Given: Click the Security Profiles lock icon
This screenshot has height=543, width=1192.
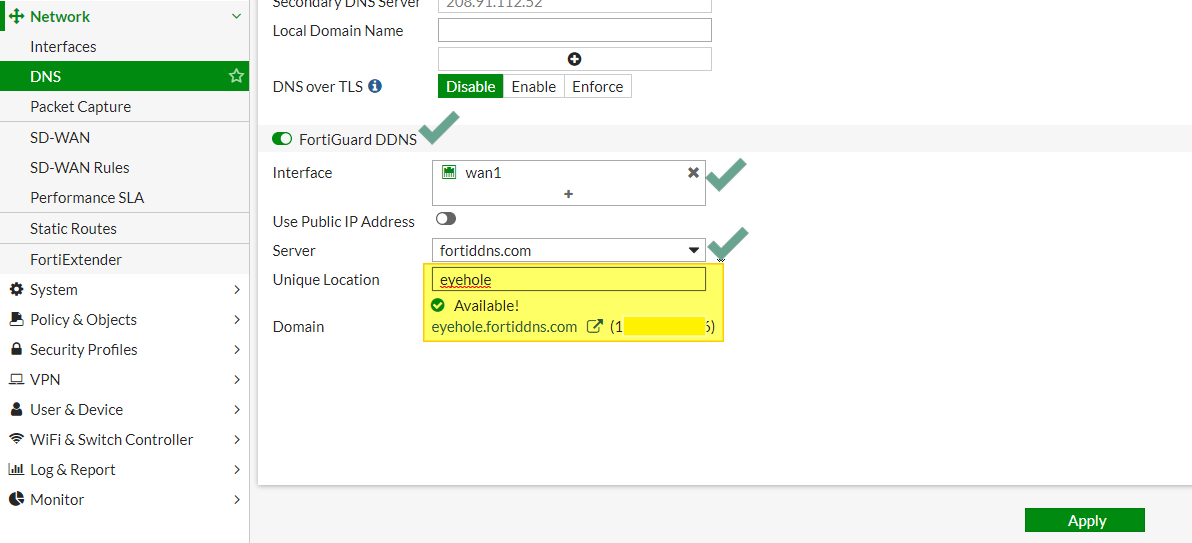Looking at the screenshot, I should click(16, 350).
